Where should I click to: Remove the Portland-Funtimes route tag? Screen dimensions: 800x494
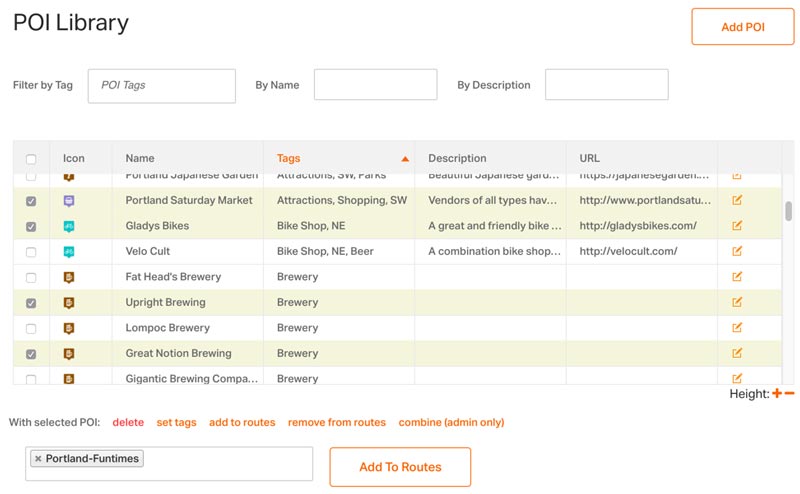point(38,459)
